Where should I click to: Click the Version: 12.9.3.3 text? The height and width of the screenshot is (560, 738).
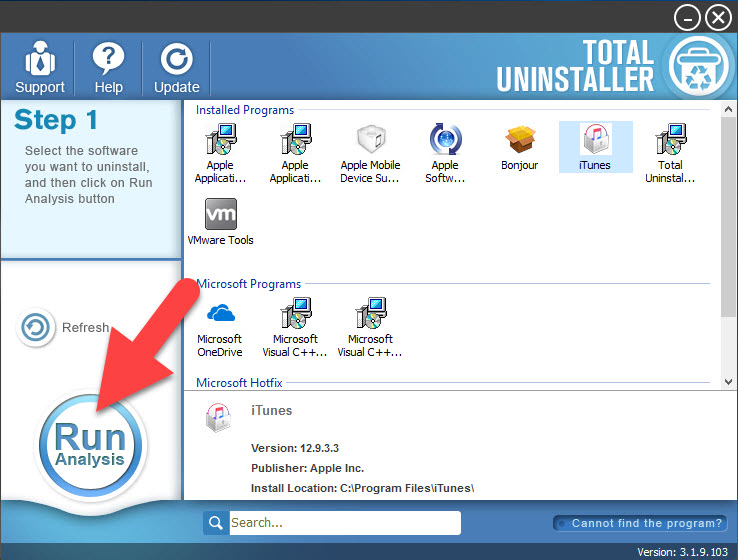click(295, 448)
